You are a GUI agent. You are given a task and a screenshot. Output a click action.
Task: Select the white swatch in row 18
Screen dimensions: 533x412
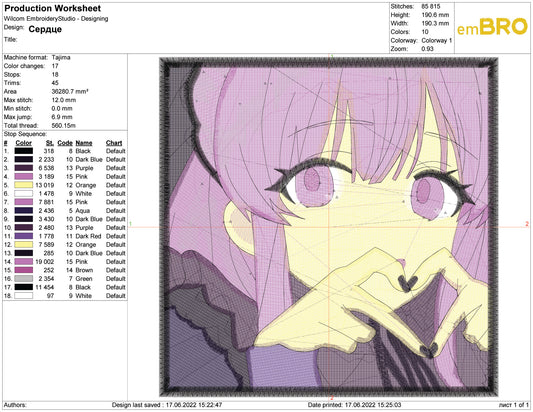[x=23, y=295]
